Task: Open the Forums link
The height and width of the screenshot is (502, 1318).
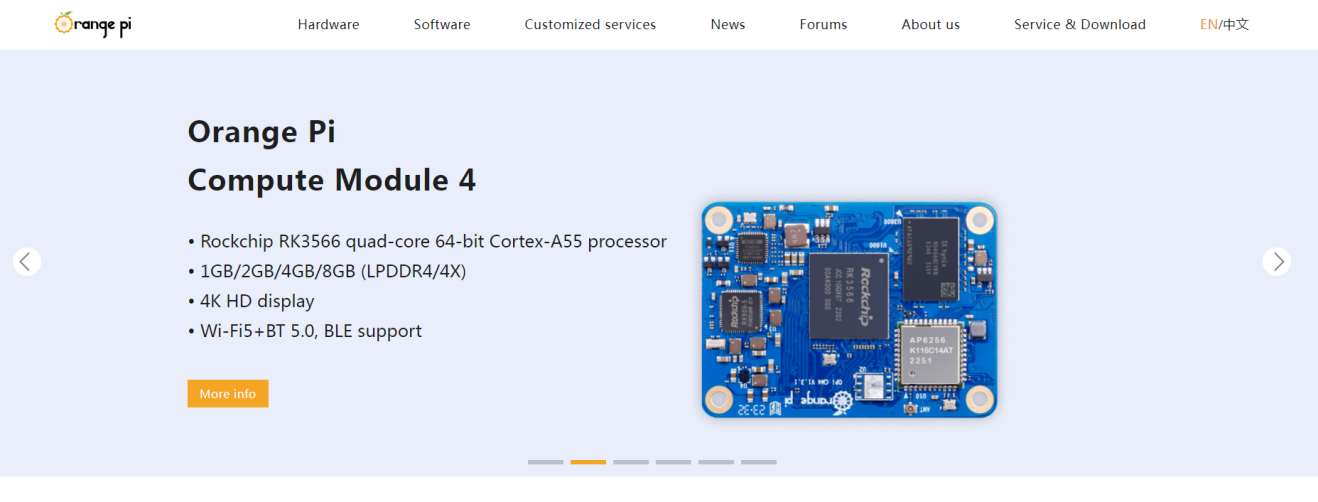Action: [823, 25]
